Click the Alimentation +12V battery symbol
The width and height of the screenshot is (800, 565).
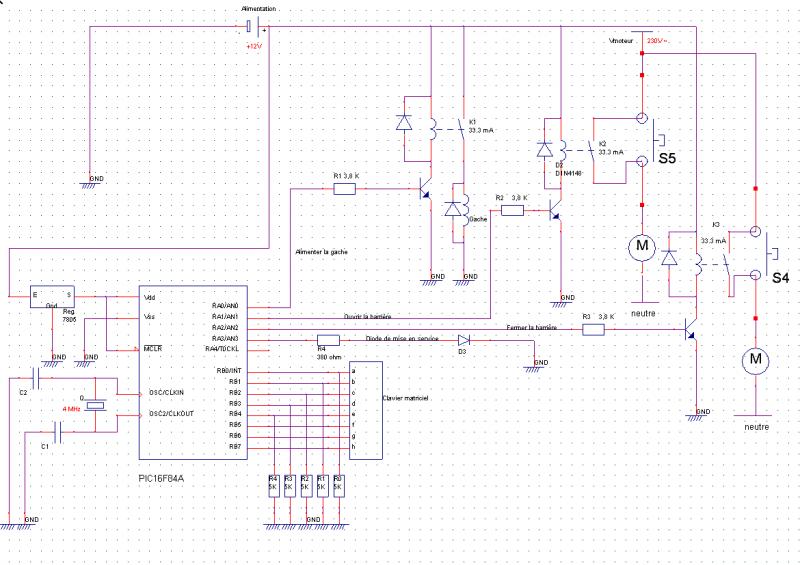[254, 26]
